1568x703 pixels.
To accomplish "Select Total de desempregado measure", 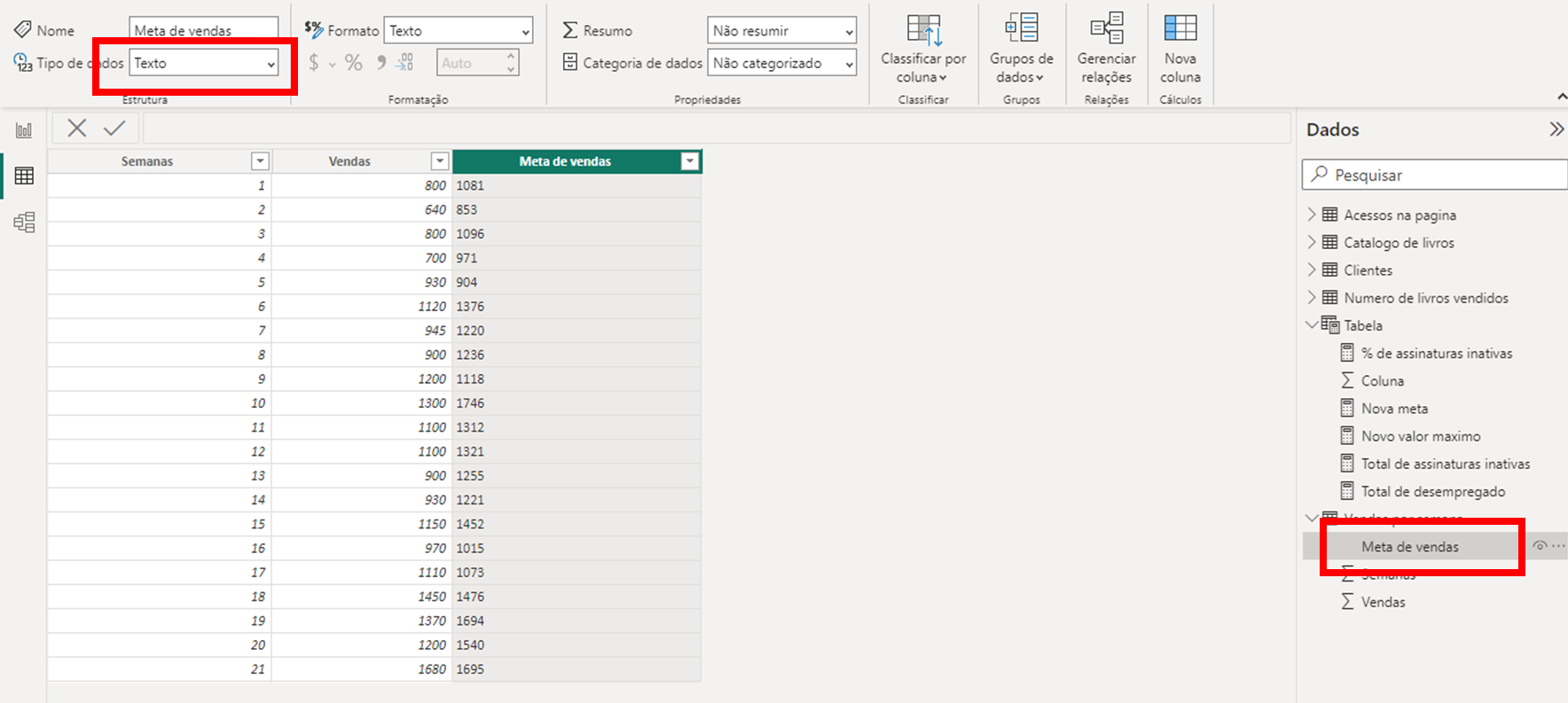I will pyautogui.click(x=1432, y=491).
